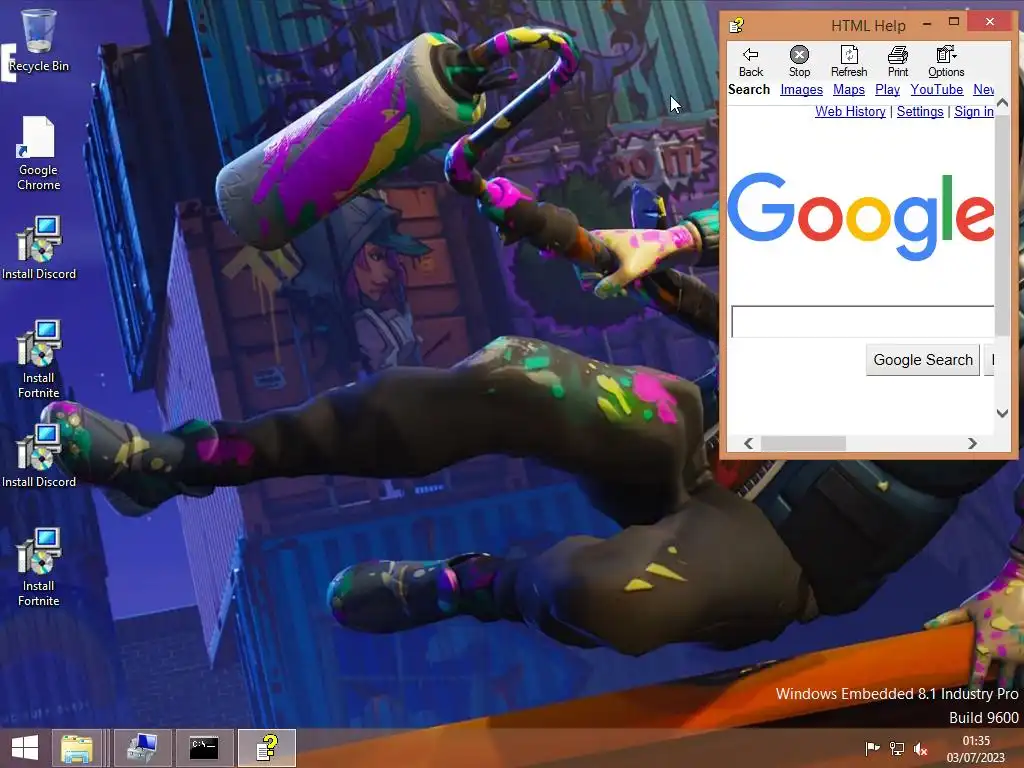The height and width of the screenshot is (768, 1024).
Task: Open the YouTube link on Google
Action: [x=936, y=89]
